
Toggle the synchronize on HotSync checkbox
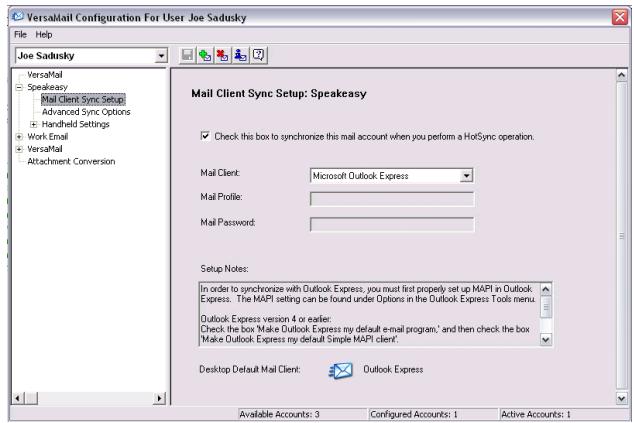pyautogui.click(x=205, y=136)
